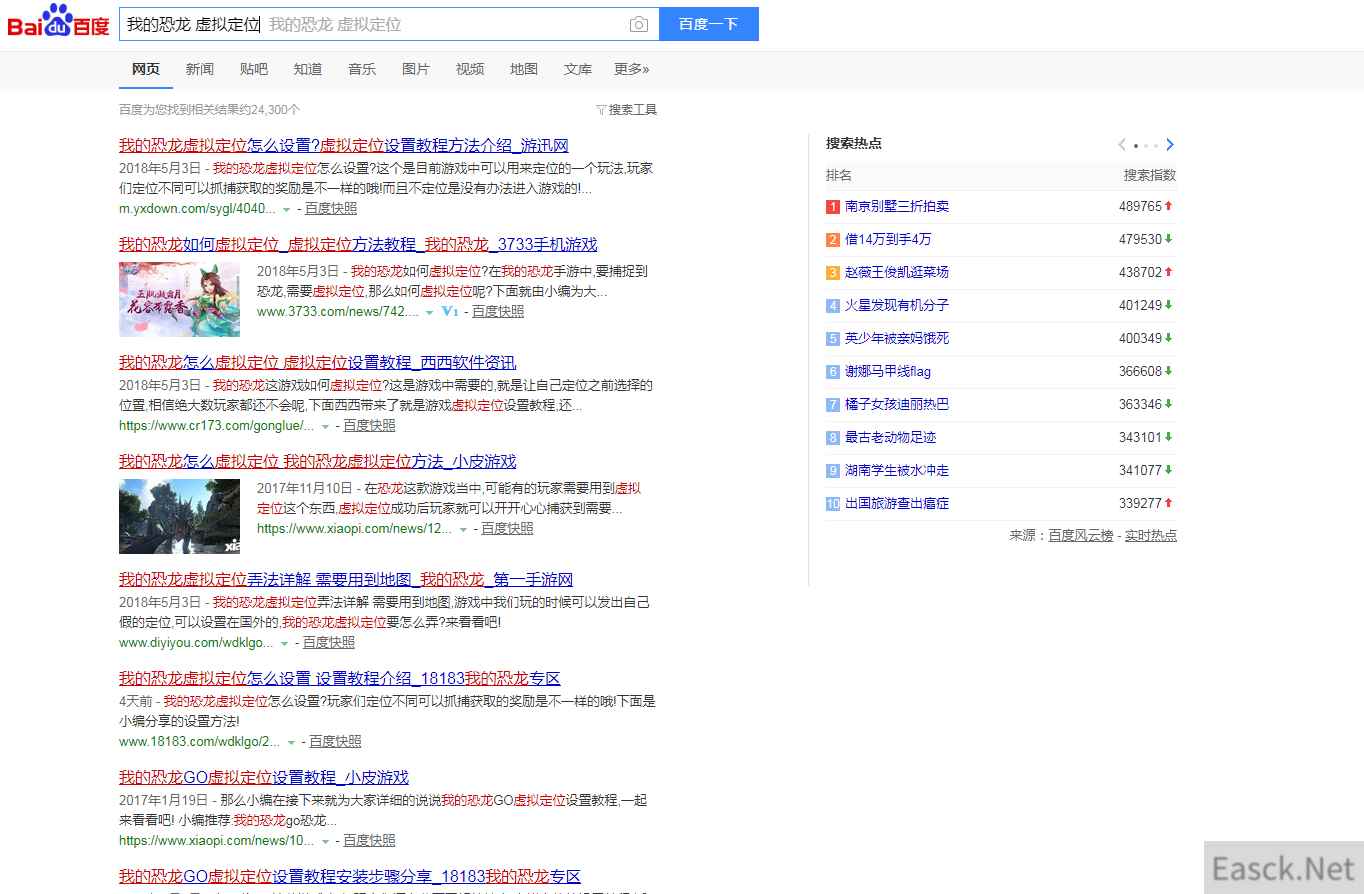
Task: Open camera image search icon
Action: 638,25
